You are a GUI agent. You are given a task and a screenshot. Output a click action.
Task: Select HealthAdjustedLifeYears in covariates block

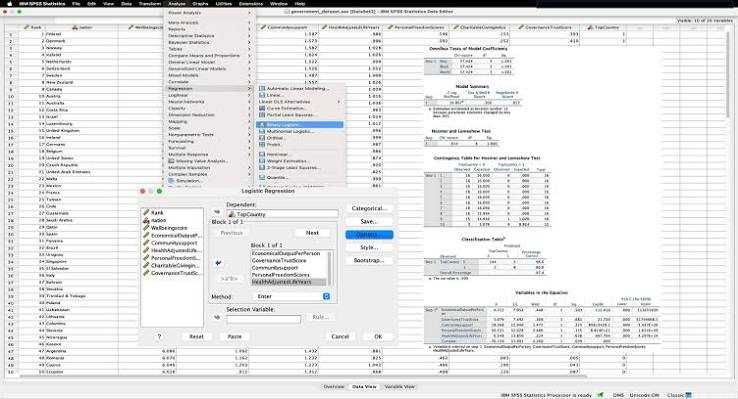pyautogui.click(x=289, y=282)
